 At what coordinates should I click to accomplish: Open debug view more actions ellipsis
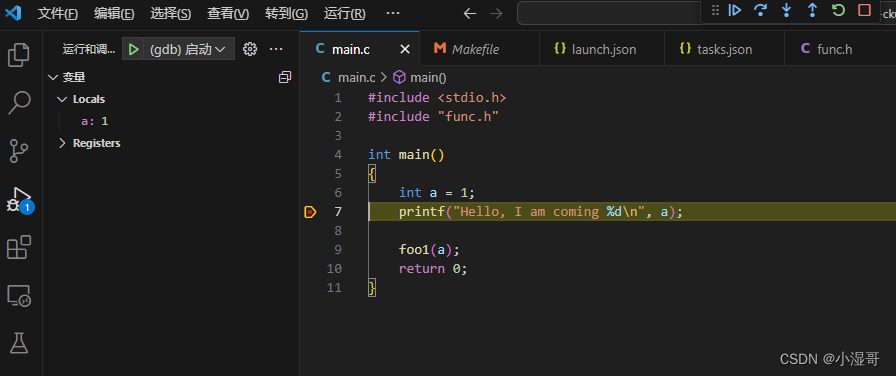point(276,50)
